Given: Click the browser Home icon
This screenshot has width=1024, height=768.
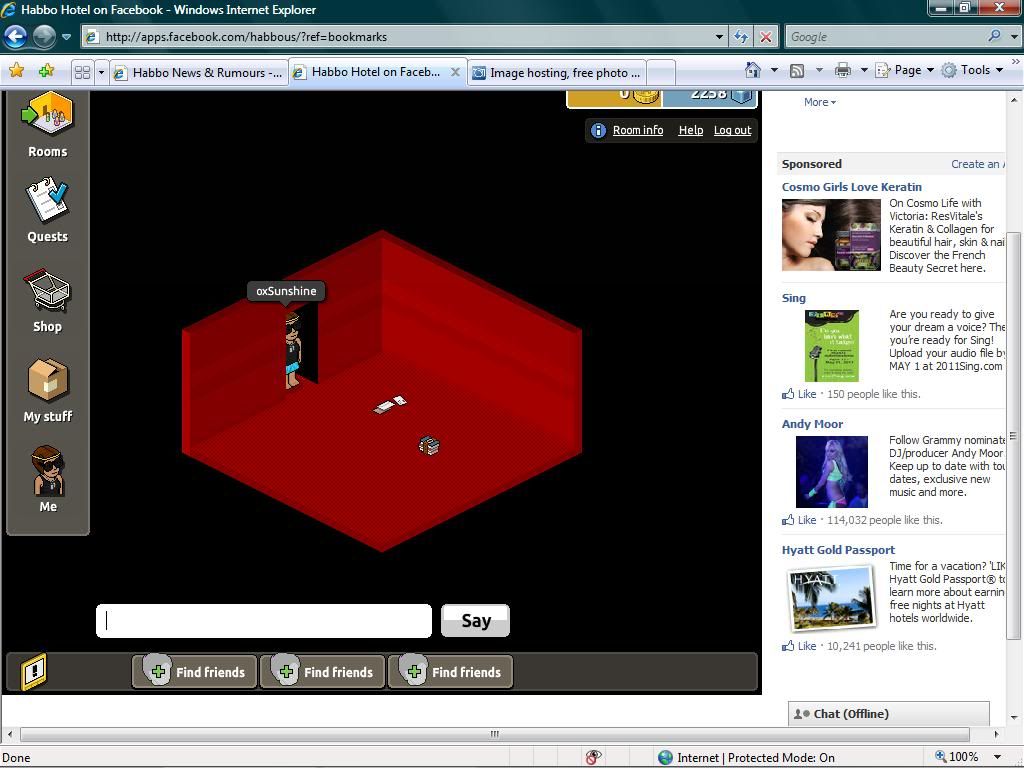Looking at the screenshot, I should coord(753,70).
